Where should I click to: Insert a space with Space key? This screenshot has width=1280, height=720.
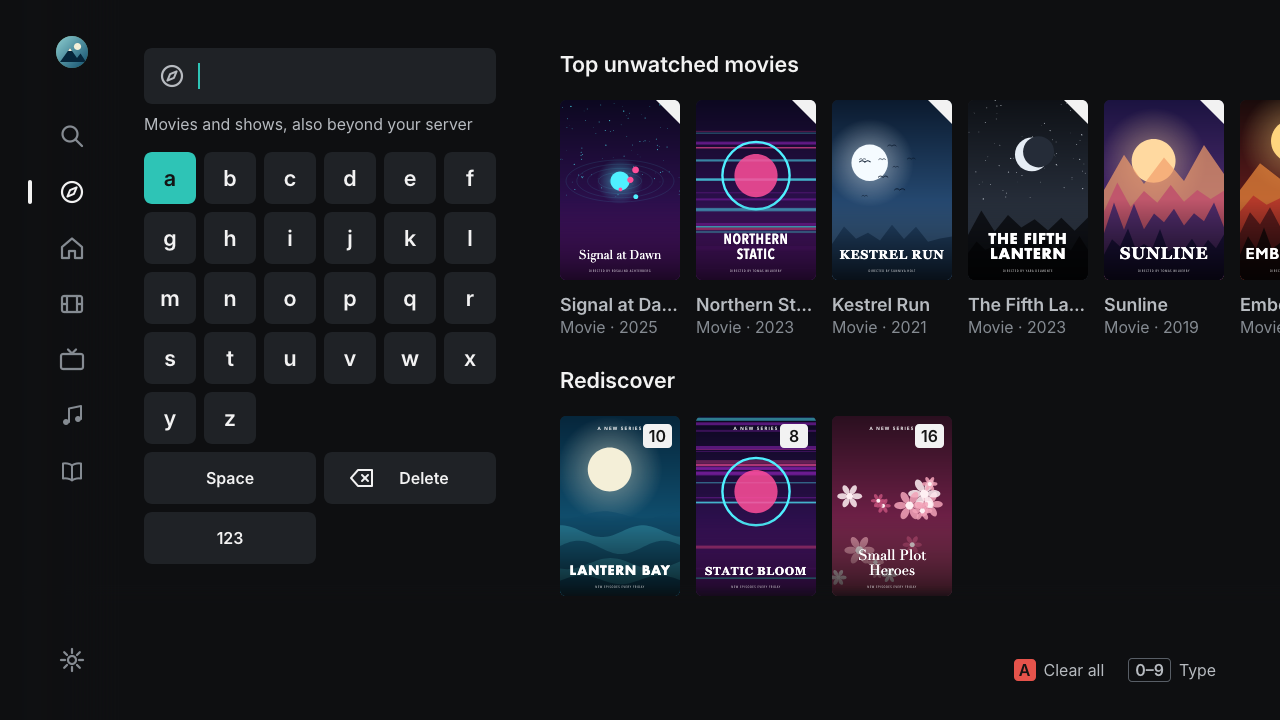pos(230,478)
